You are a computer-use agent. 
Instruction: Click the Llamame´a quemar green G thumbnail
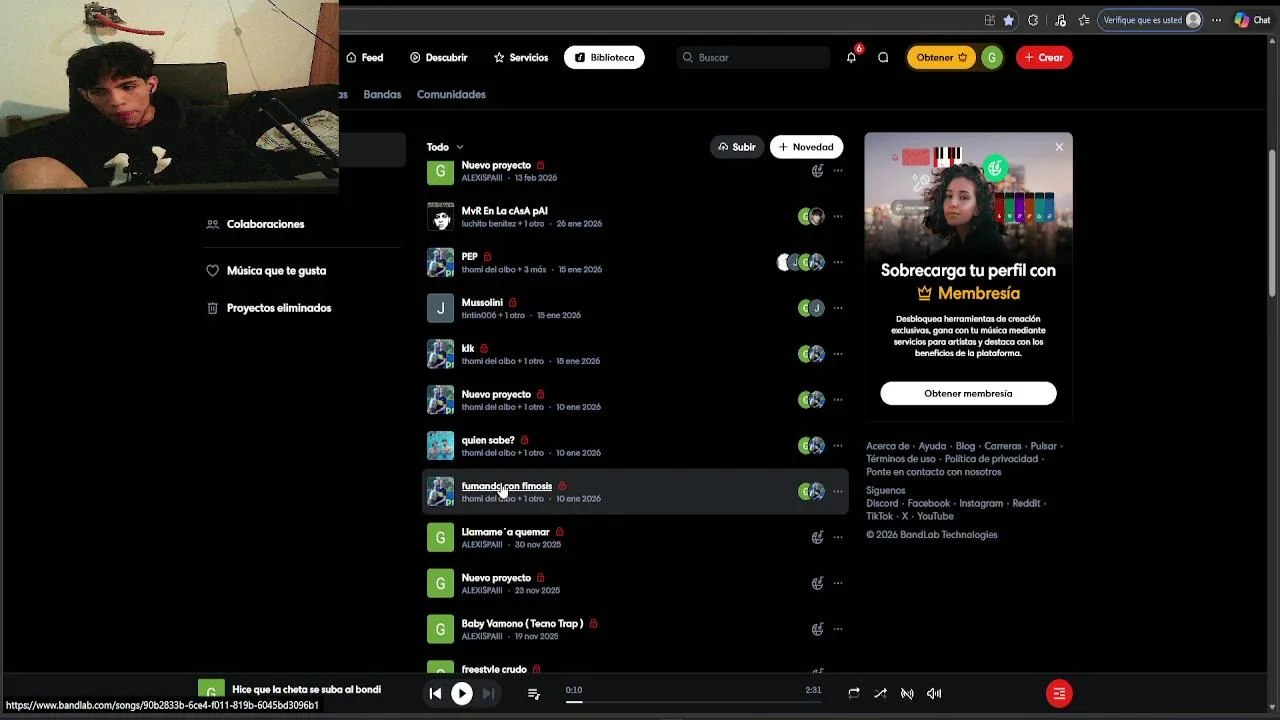440,537
